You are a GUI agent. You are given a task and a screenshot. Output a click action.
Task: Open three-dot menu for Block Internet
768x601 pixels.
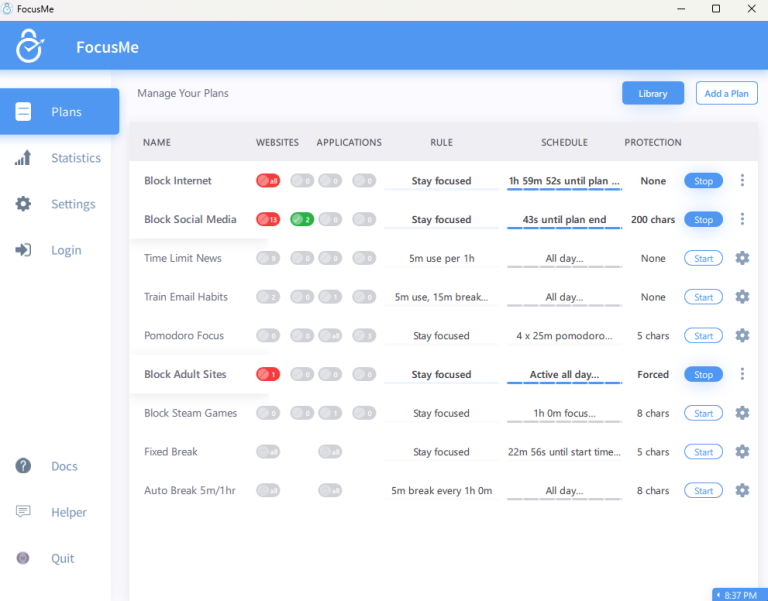click(x=742, y=181)
